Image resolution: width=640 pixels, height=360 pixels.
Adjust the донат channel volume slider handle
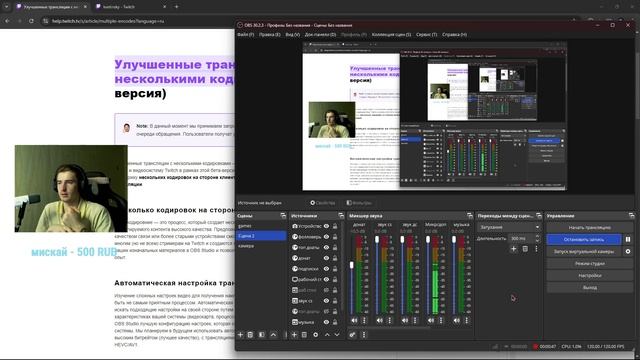(x=352, y=265)
